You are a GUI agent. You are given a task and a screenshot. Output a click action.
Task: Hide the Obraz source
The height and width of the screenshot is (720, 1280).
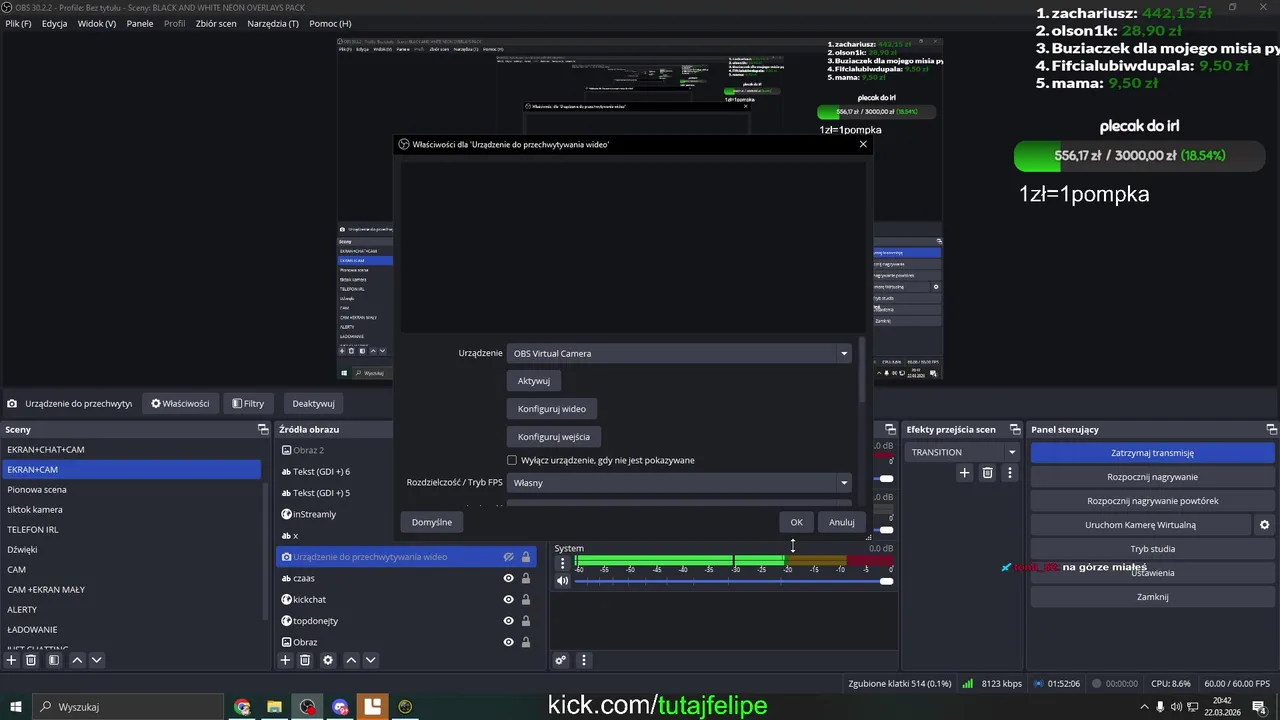tap(508, 642)
